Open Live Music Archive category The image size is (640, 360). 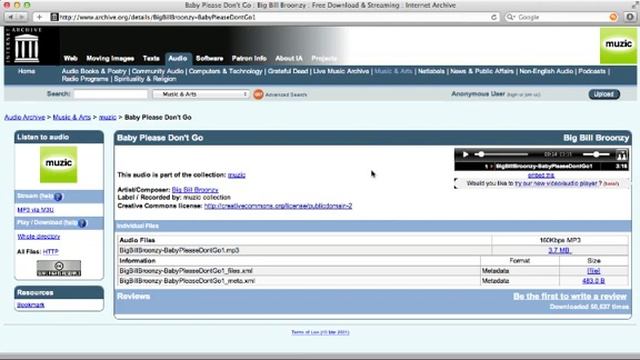[x=341, y=71]
